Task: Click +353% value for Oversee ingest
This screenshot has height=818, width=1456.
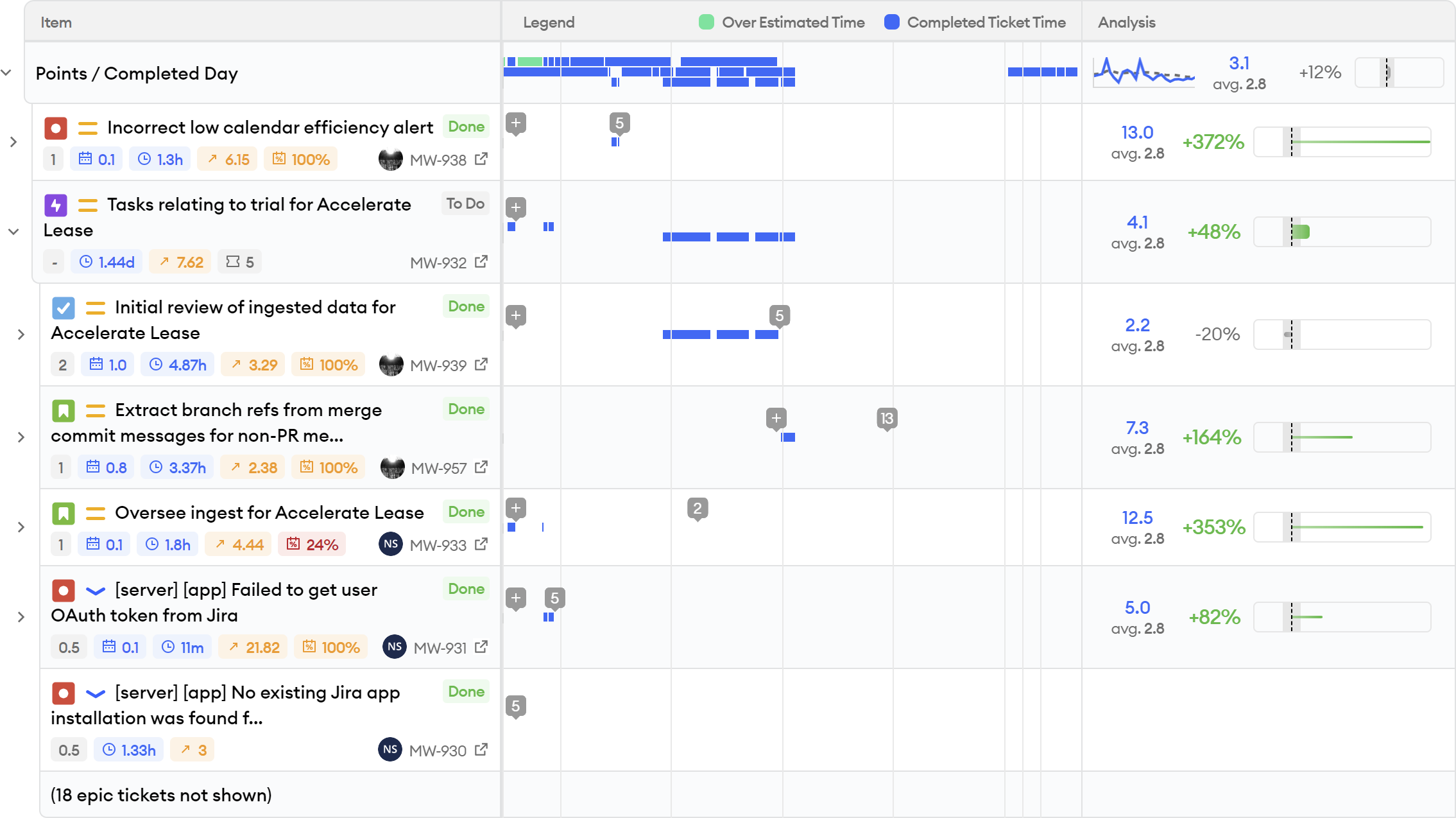Action: 1213,527
